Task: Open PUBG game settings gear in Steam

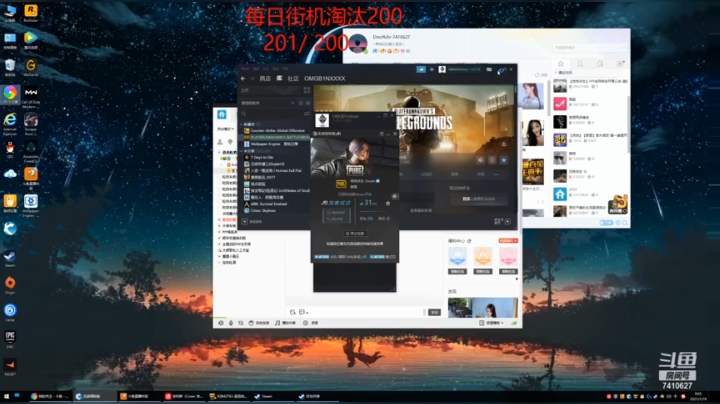Action: click(480, 160)
